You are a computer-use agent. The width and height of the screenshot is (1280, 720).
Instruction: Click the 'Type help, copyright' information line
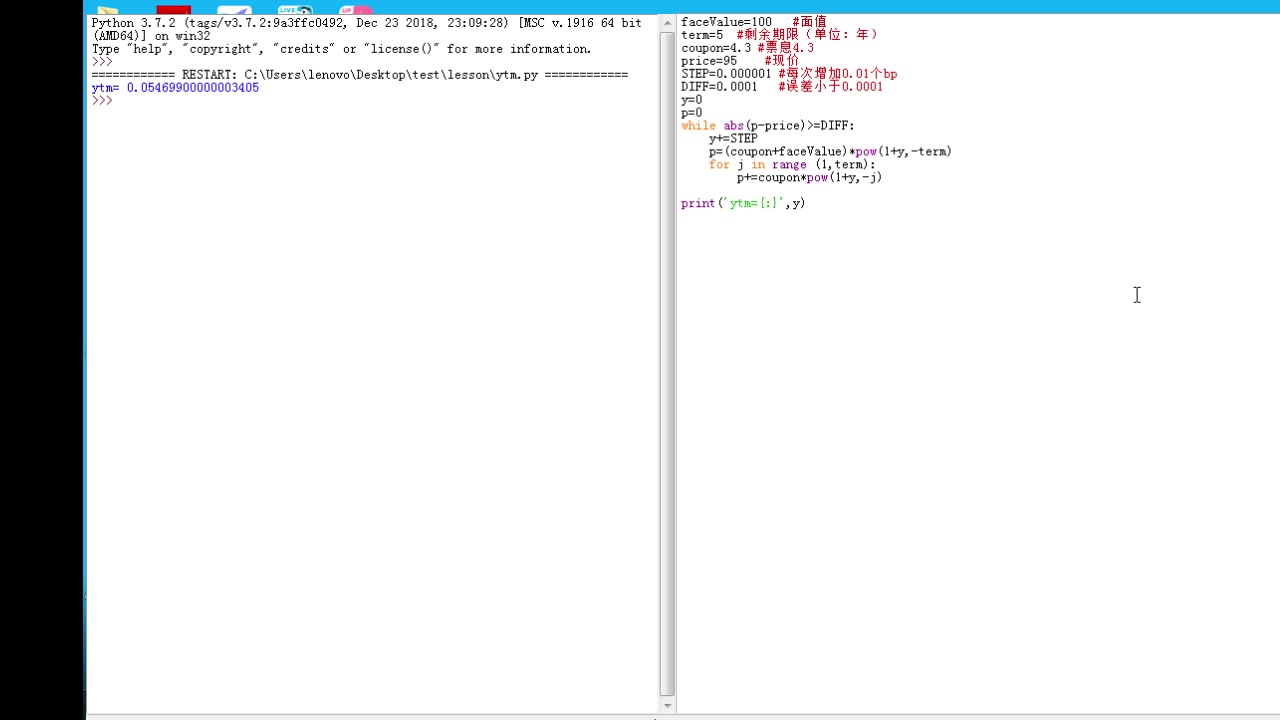pos(342,49)
